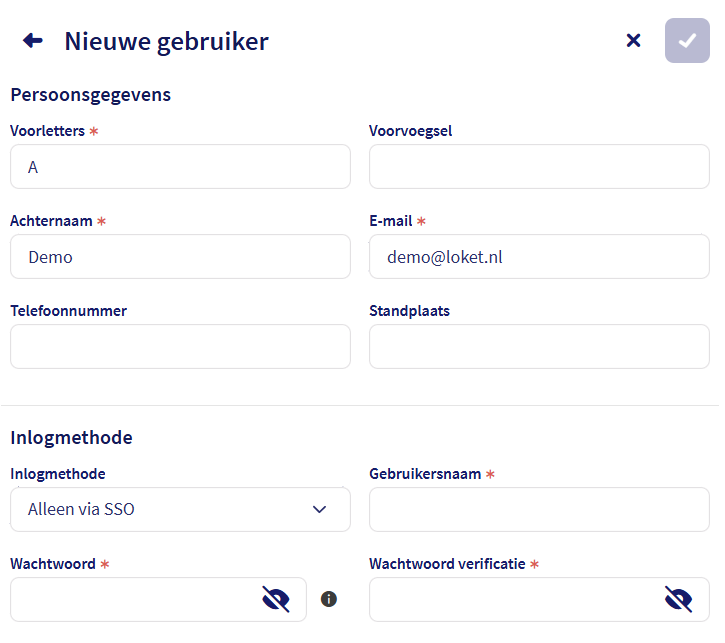Click the Persoonsgegevens section heading
This screenshot has height=643, width=725.
coord(91,95)
